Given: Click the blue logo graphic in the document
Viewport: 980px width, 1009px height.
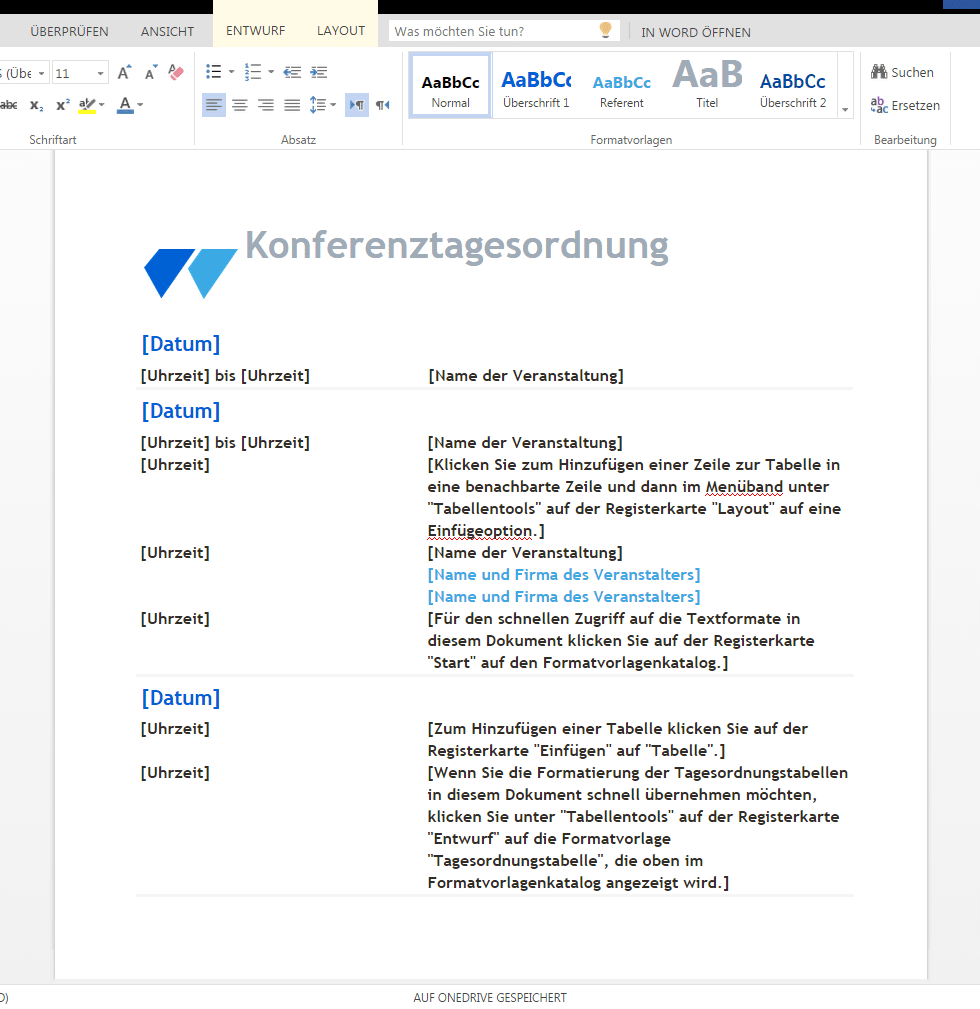Looking at the screenshot, I should tap(190, 273).
